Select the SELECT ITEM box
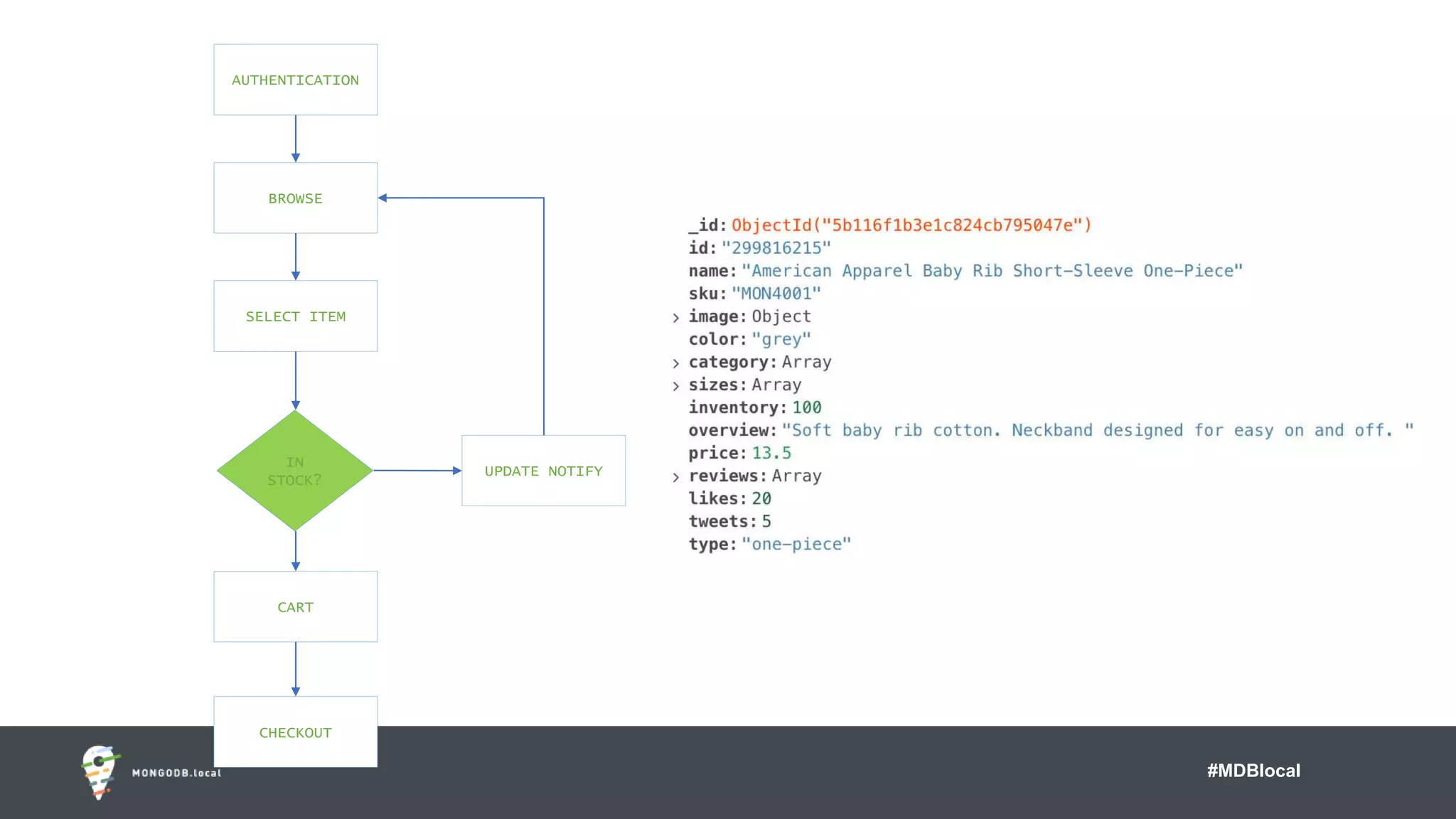The width and height of the screenshot is (1456, 819). [295, 316]
